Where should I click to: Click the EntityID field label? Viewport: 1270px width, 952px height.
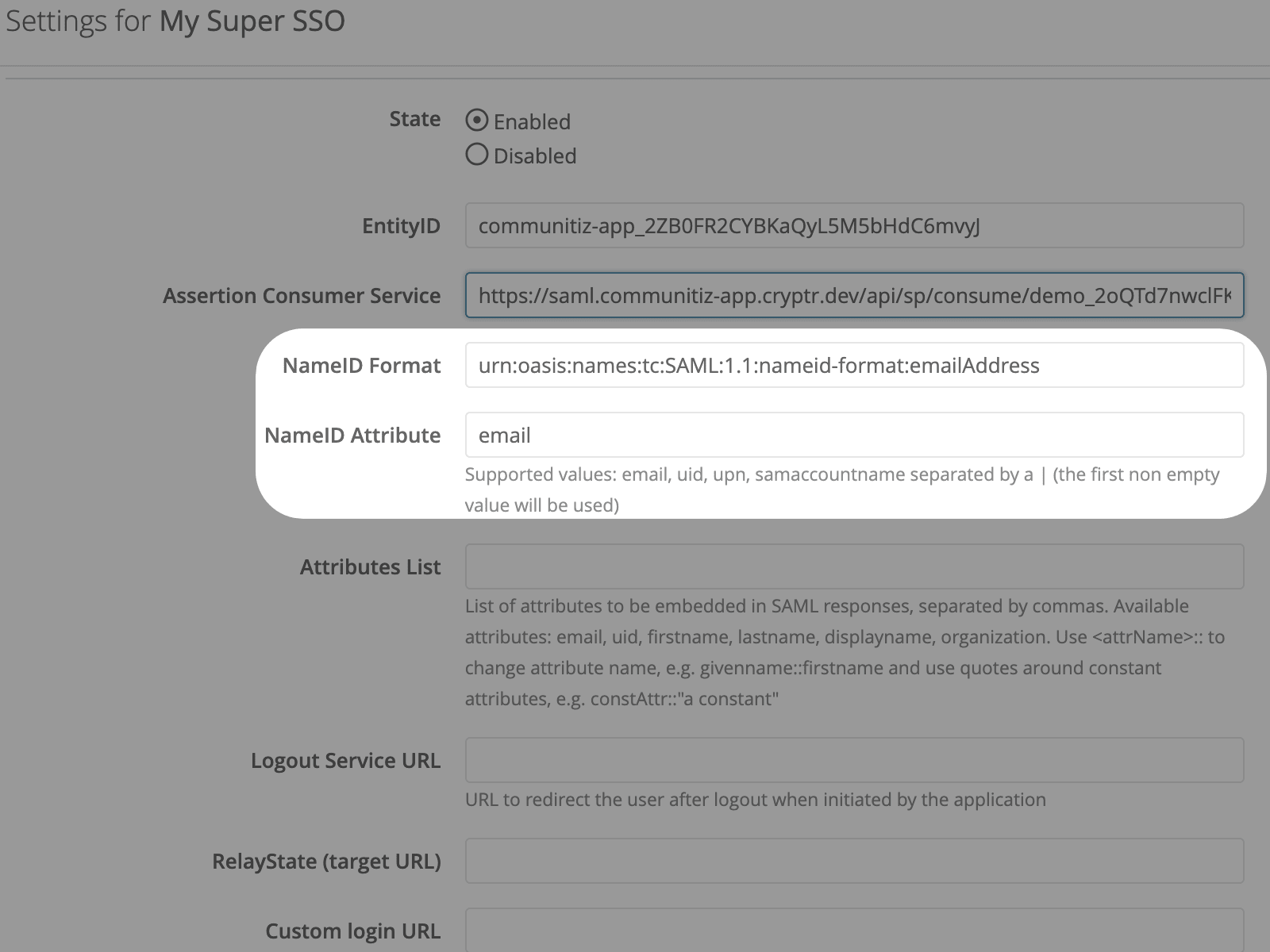click(x=401, y=226)
